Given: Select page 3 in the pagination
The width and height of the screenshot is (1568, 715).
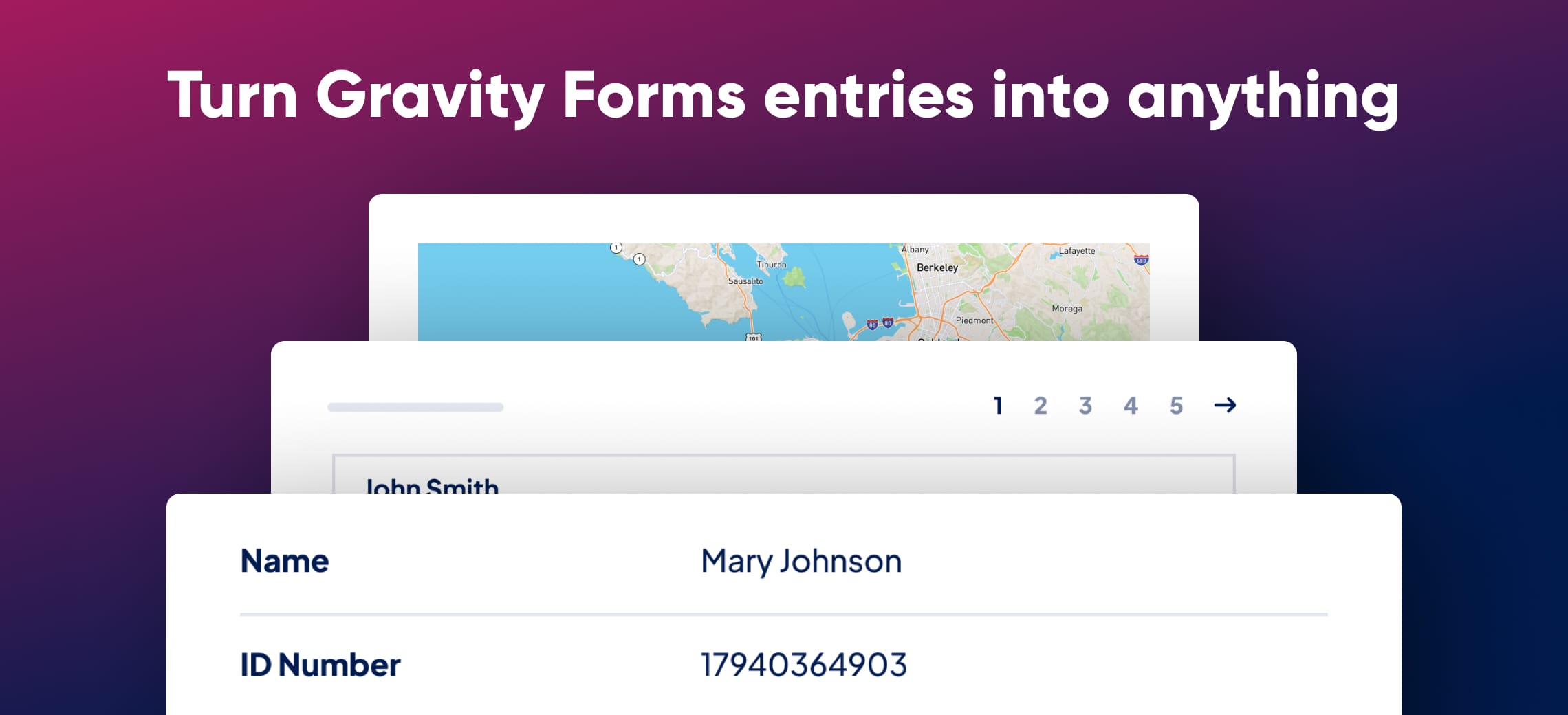Looking at the screenshot, I should 1085,406.
